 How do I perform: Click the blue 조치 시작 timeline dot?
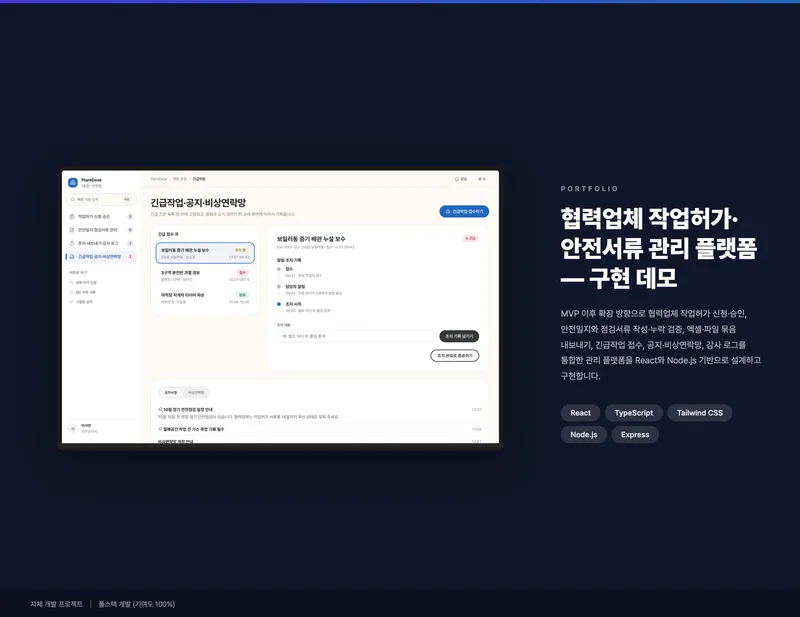(x=279, y=304)
